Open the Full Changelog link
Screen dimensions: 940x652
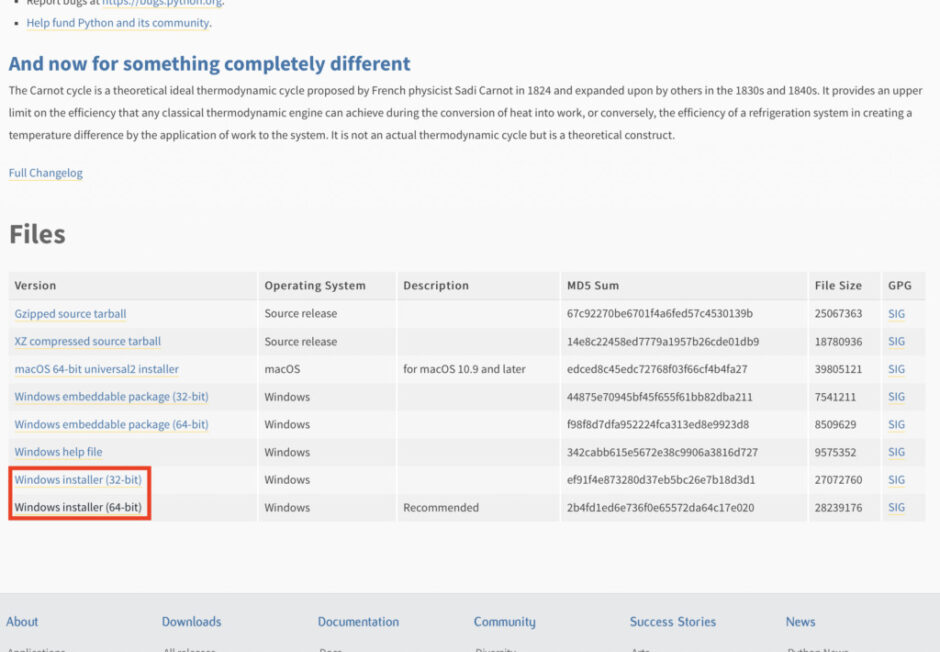pos(46,173)
